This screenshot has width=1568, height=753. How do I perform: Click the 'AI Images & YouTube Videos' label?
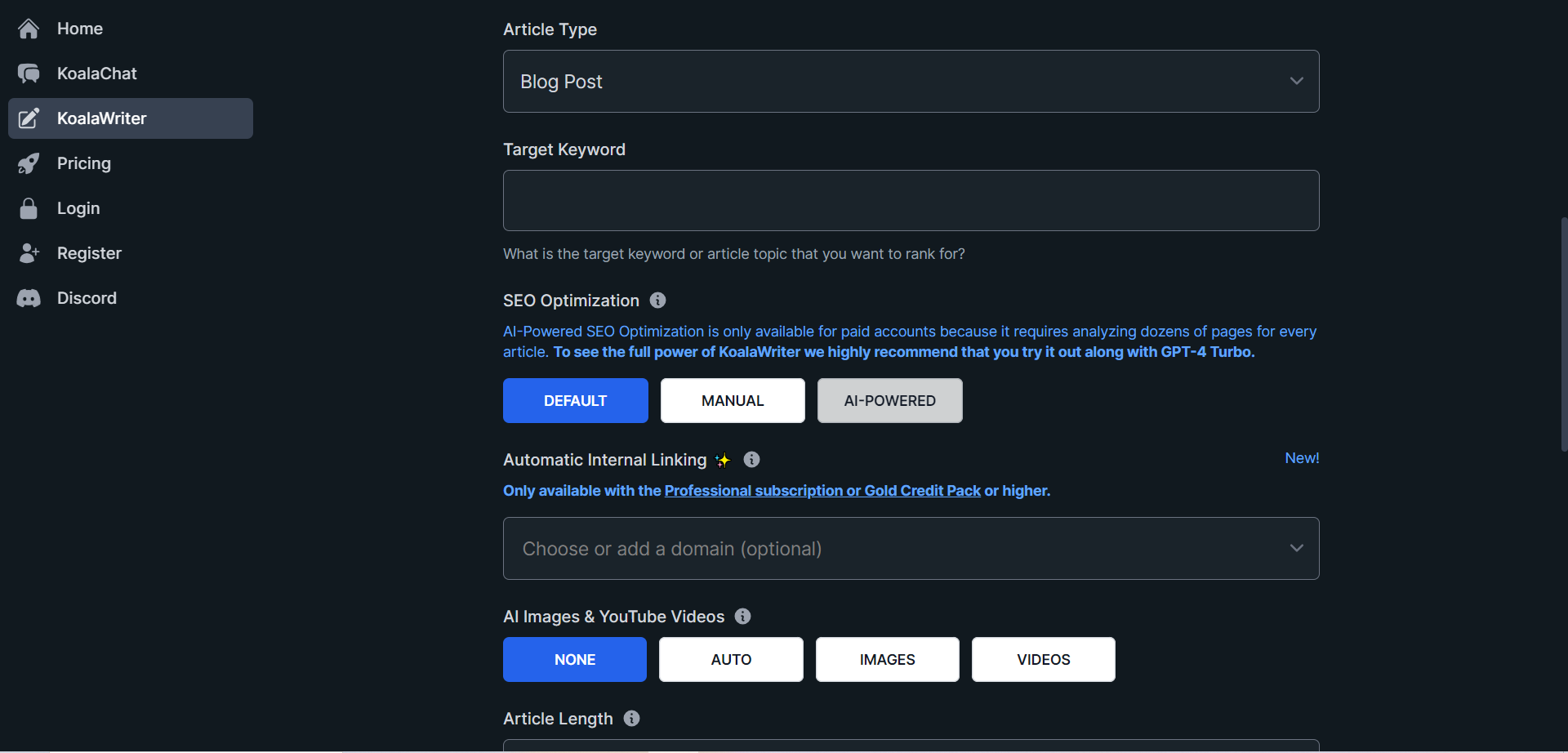point(614,617)
